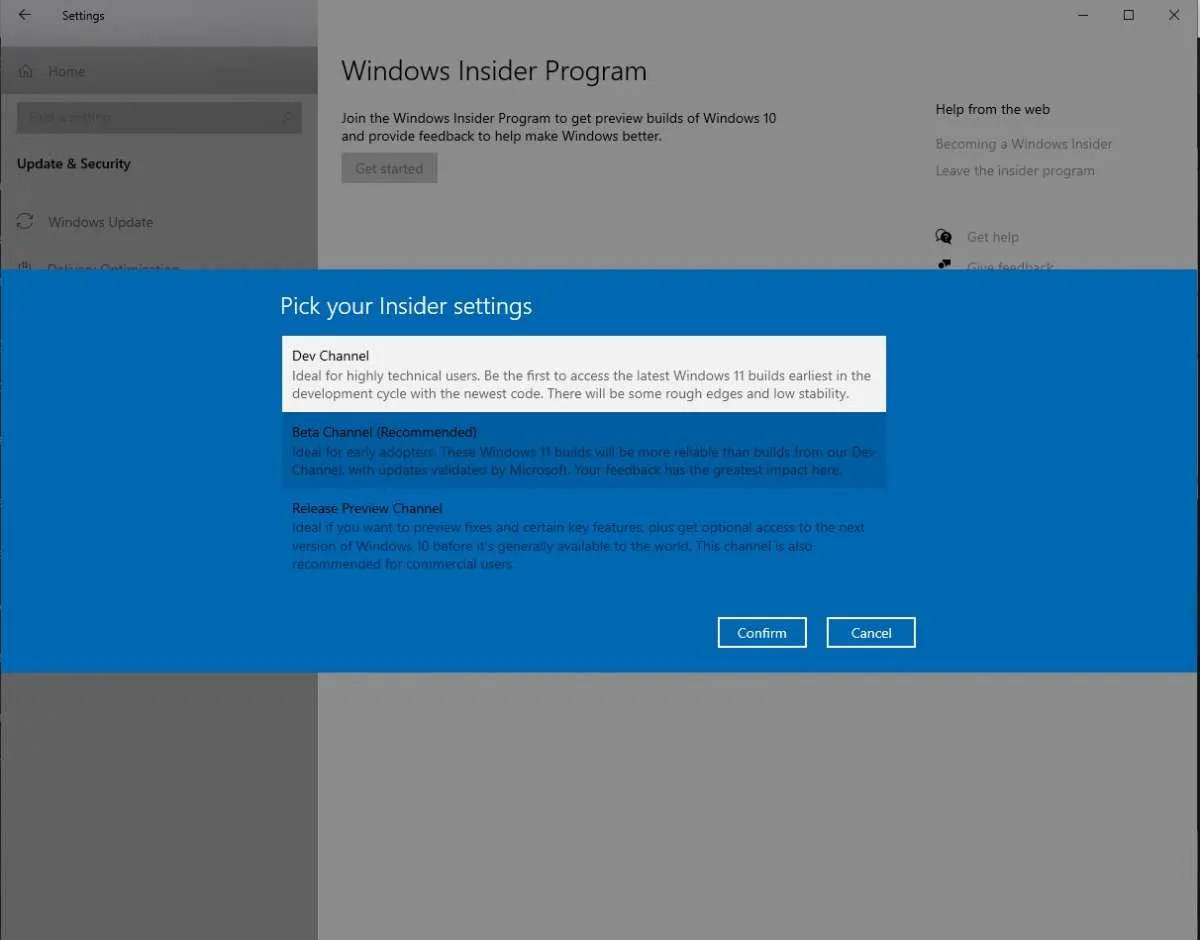Open the Leave the insider program link
Viewport: 1200px width, 940px height.
(x=1015, y=170)
